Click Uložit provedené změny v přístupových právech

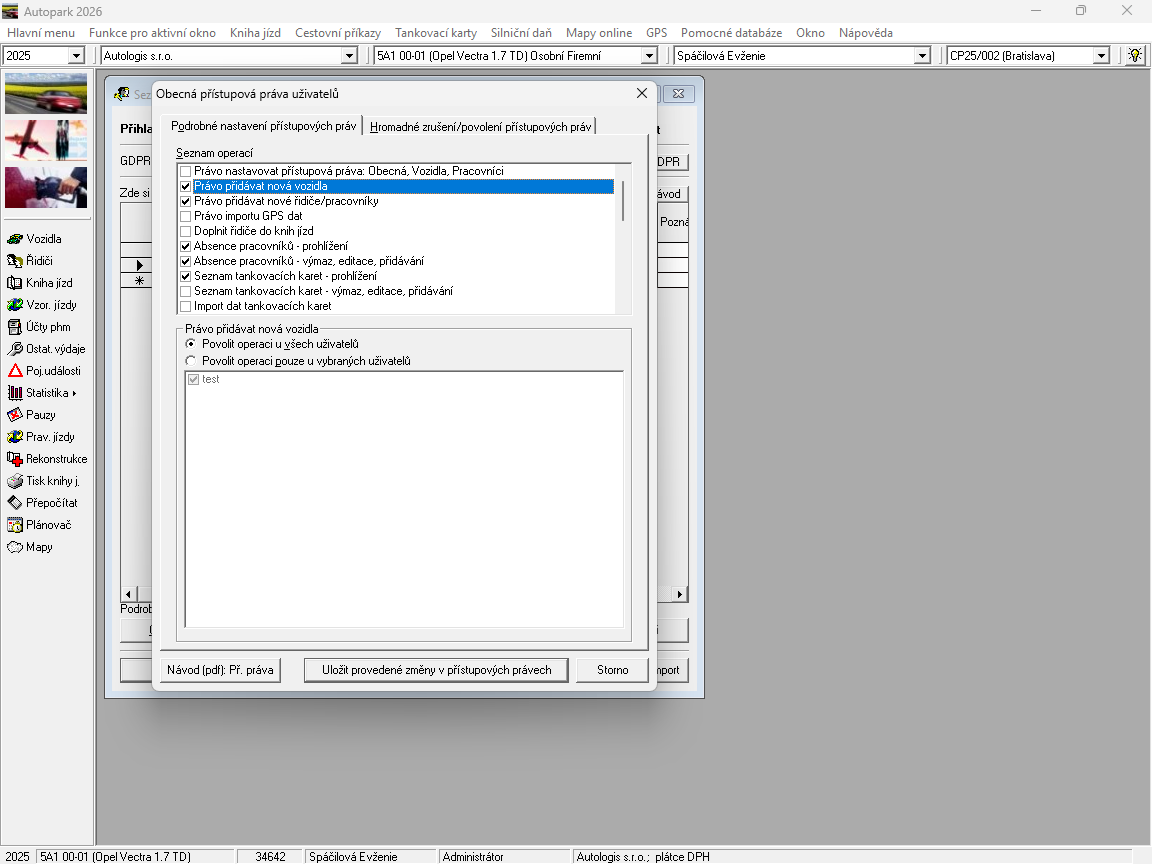436,670
